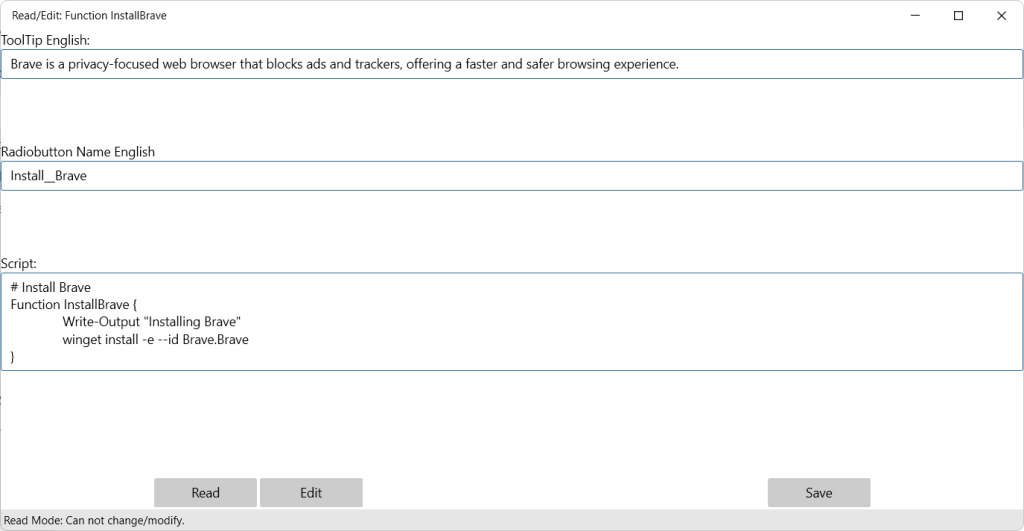This screenshot has height=531, width=1024.
Task: Minimize the Read/Edit window
Action: (916, 16)
